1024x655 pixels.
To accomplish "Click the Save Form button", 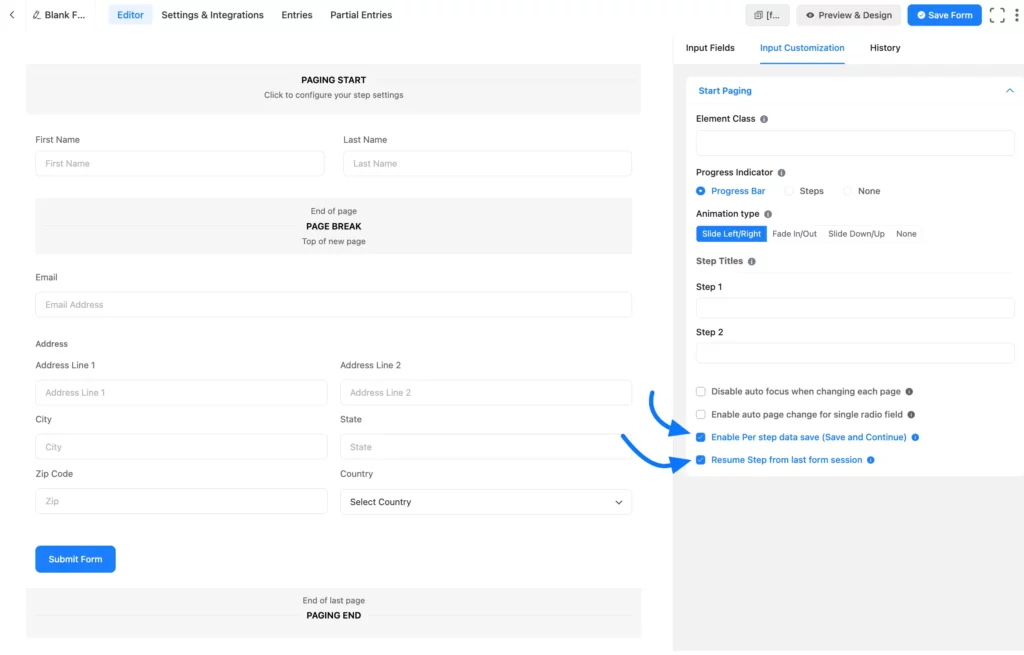I will (x=943, y=14).
